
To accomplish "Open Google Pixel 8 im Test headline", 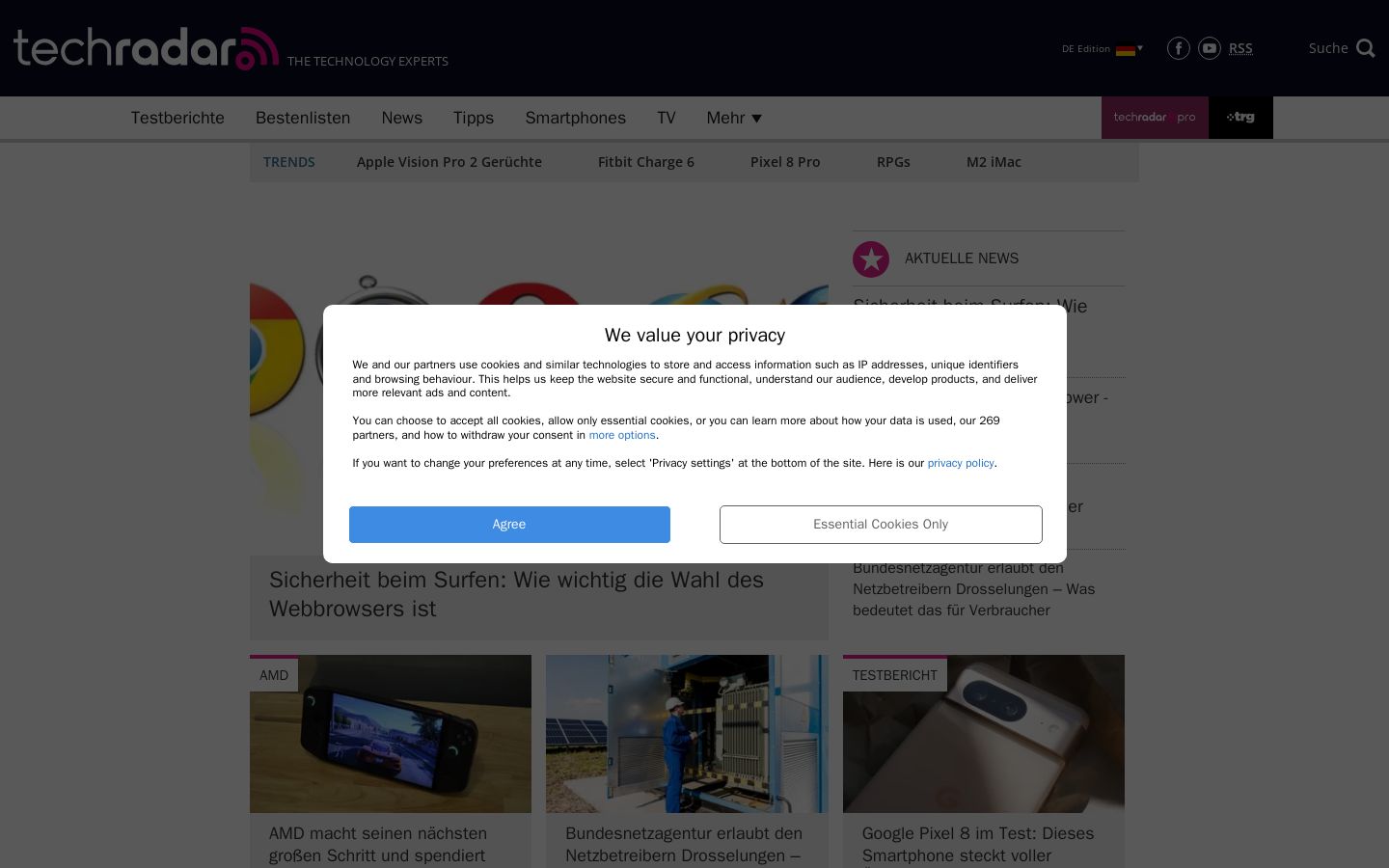I will click(978, 845).
